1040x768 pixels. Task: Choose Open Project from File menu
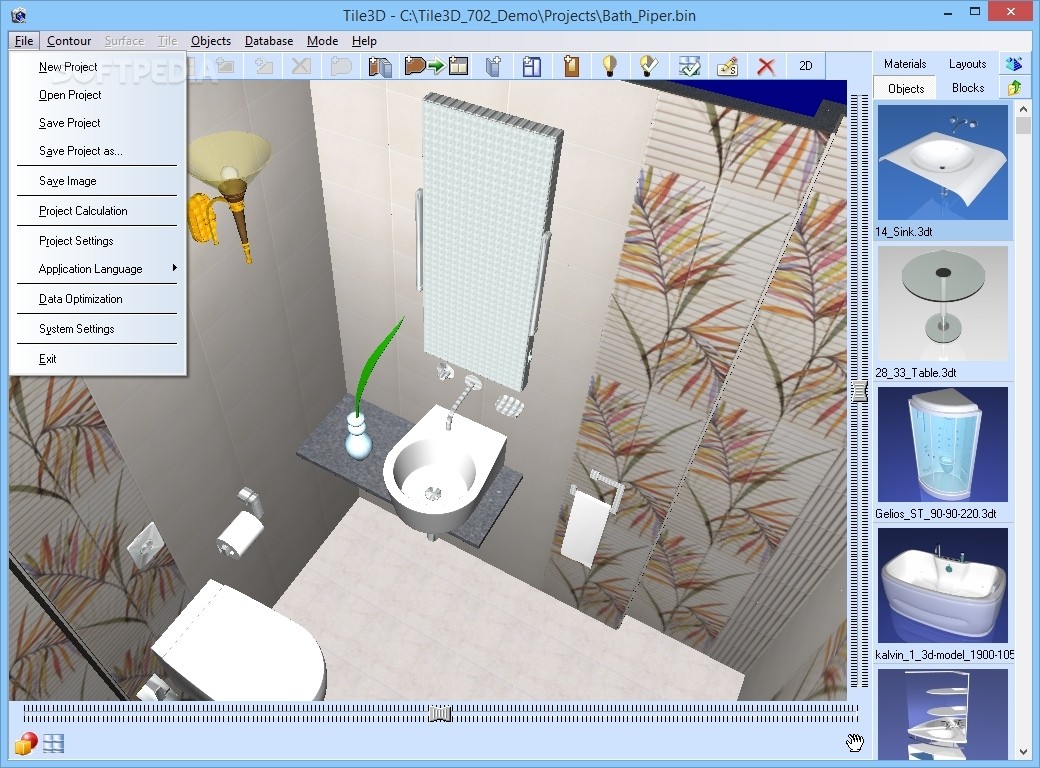tap(97, 95)
